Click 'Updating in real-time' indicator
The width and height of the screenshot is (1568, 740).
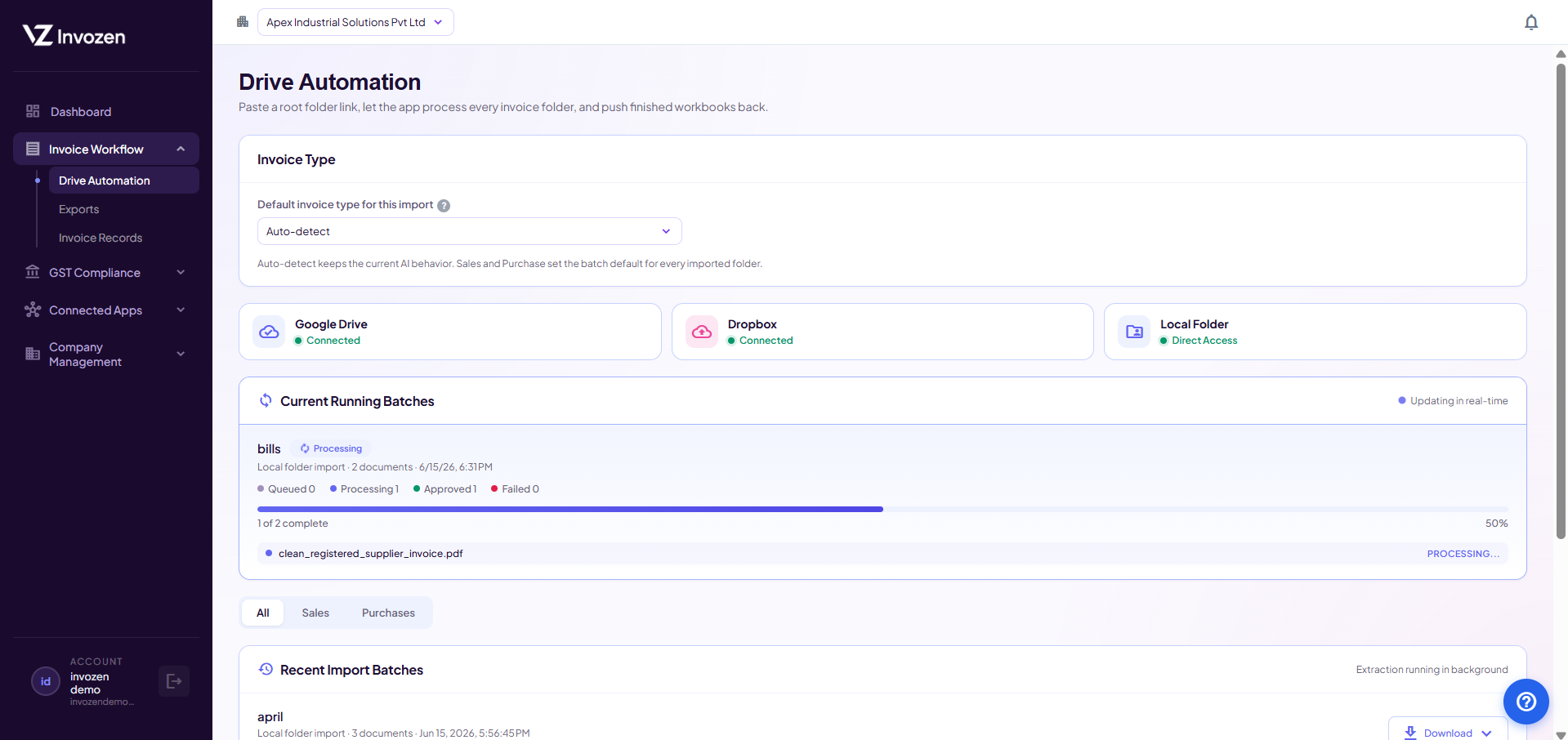[x=1454, y=400]
